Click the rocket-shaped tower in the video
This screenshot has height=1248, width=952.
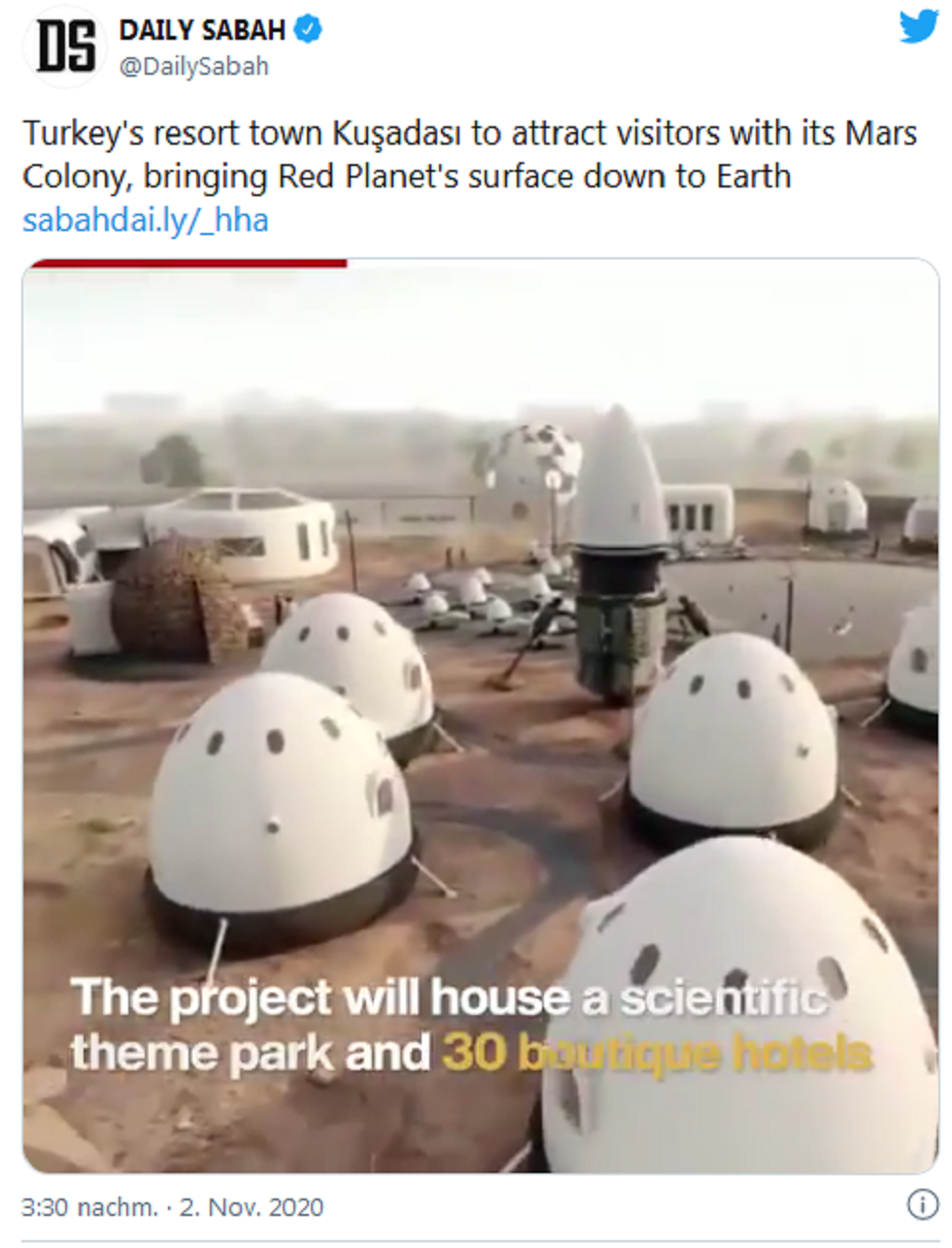point(620,554)
